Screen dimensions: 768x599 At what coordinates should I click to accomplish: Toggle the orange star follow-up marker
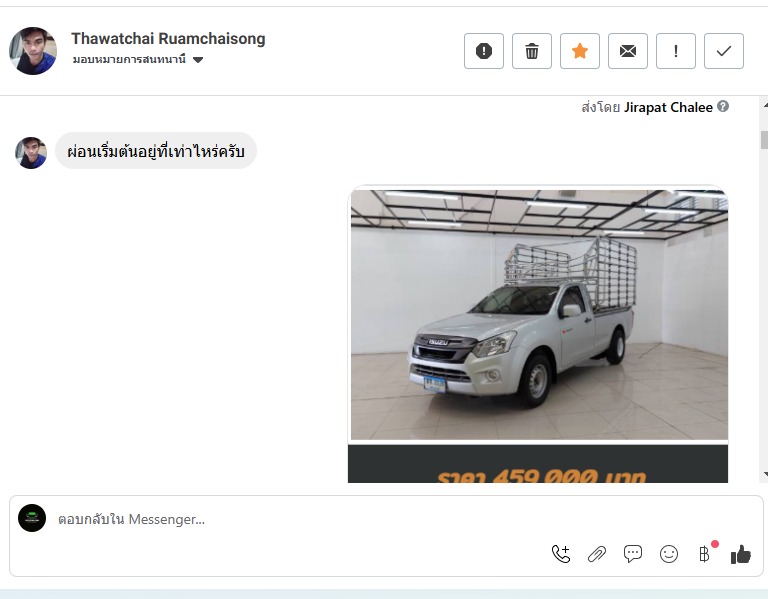579,51
